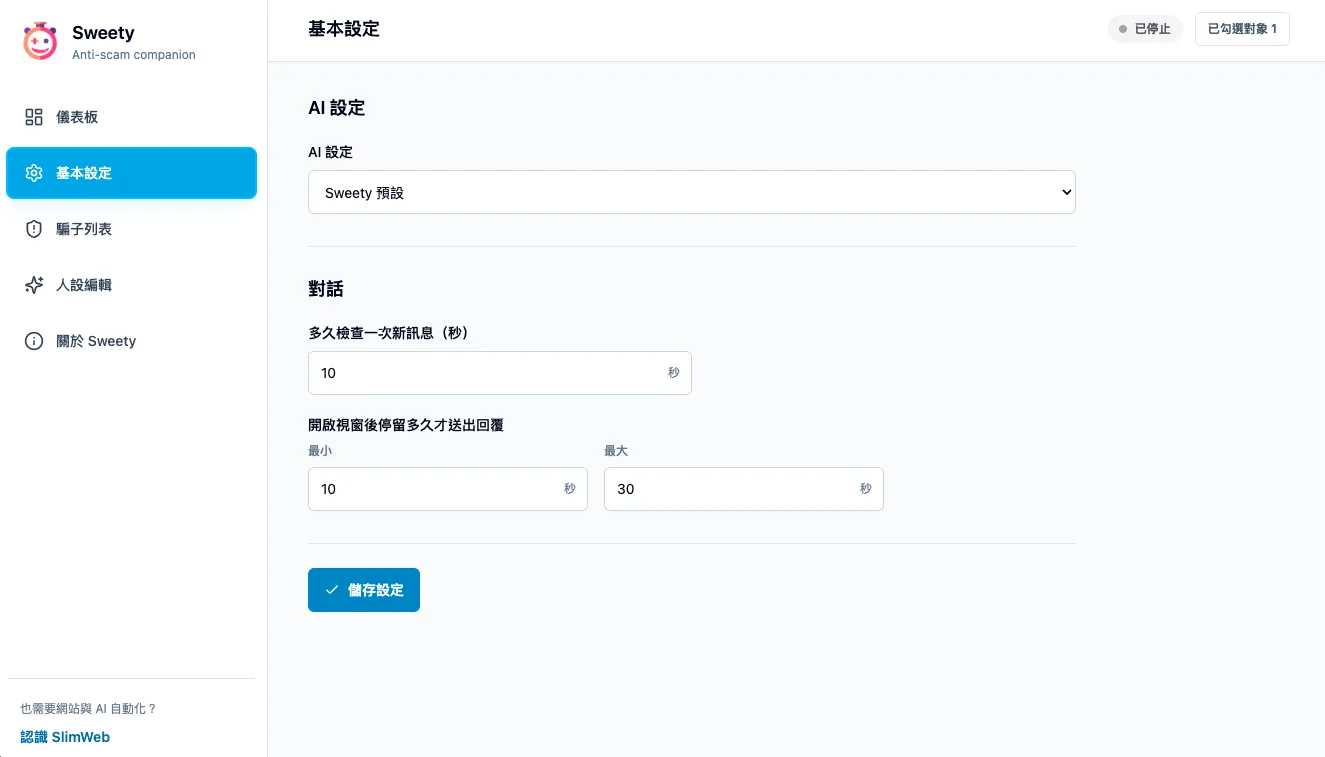
Task: Open the AI 設定 dropdown showing Sweety 預設
Action: (692, 192)
